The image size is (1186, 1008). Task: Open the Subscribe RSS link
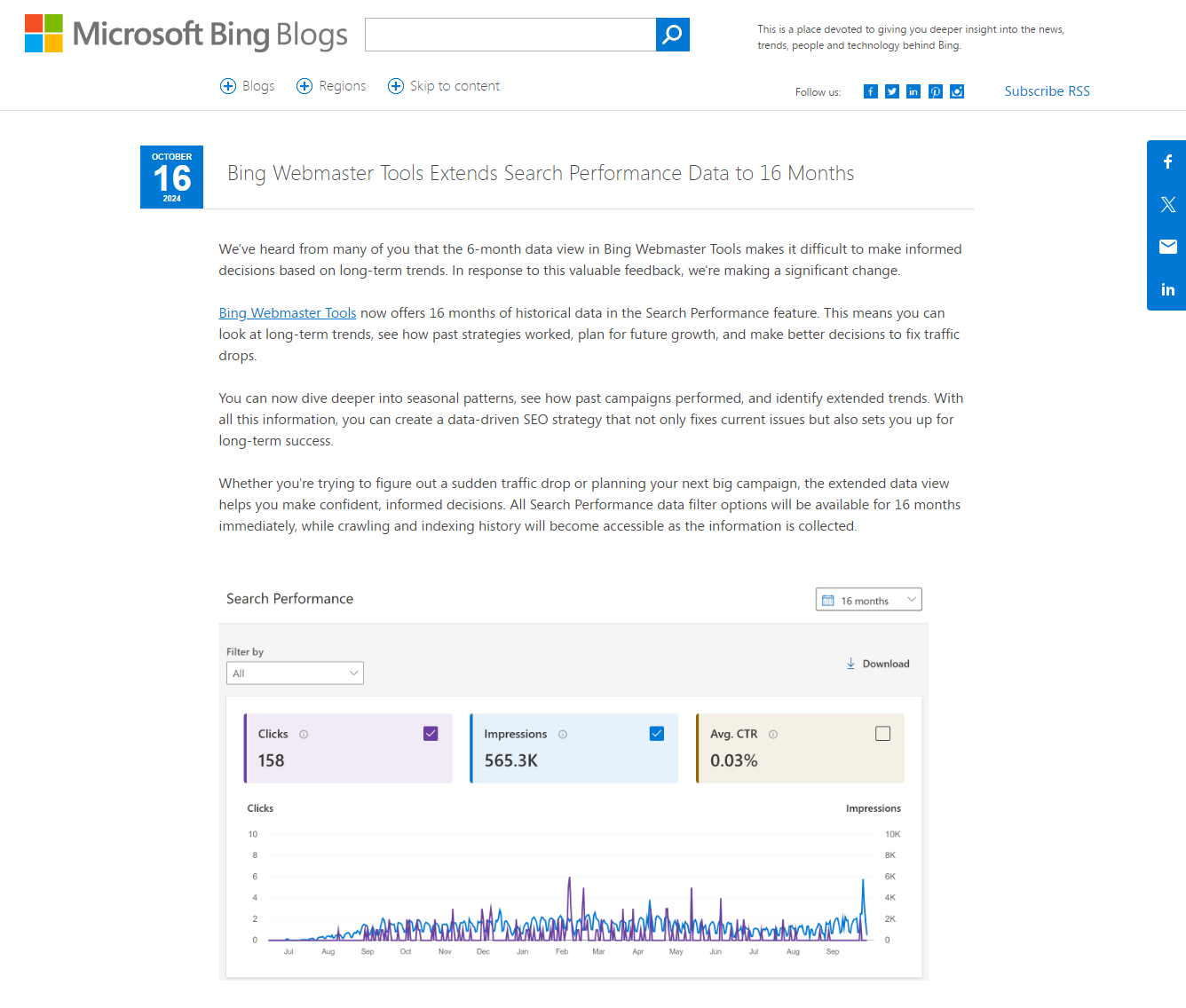coord(1048,91)
